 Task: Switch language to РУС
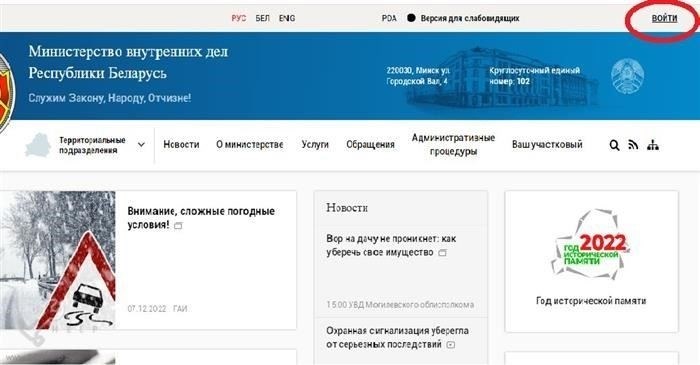tap(239, 18)
